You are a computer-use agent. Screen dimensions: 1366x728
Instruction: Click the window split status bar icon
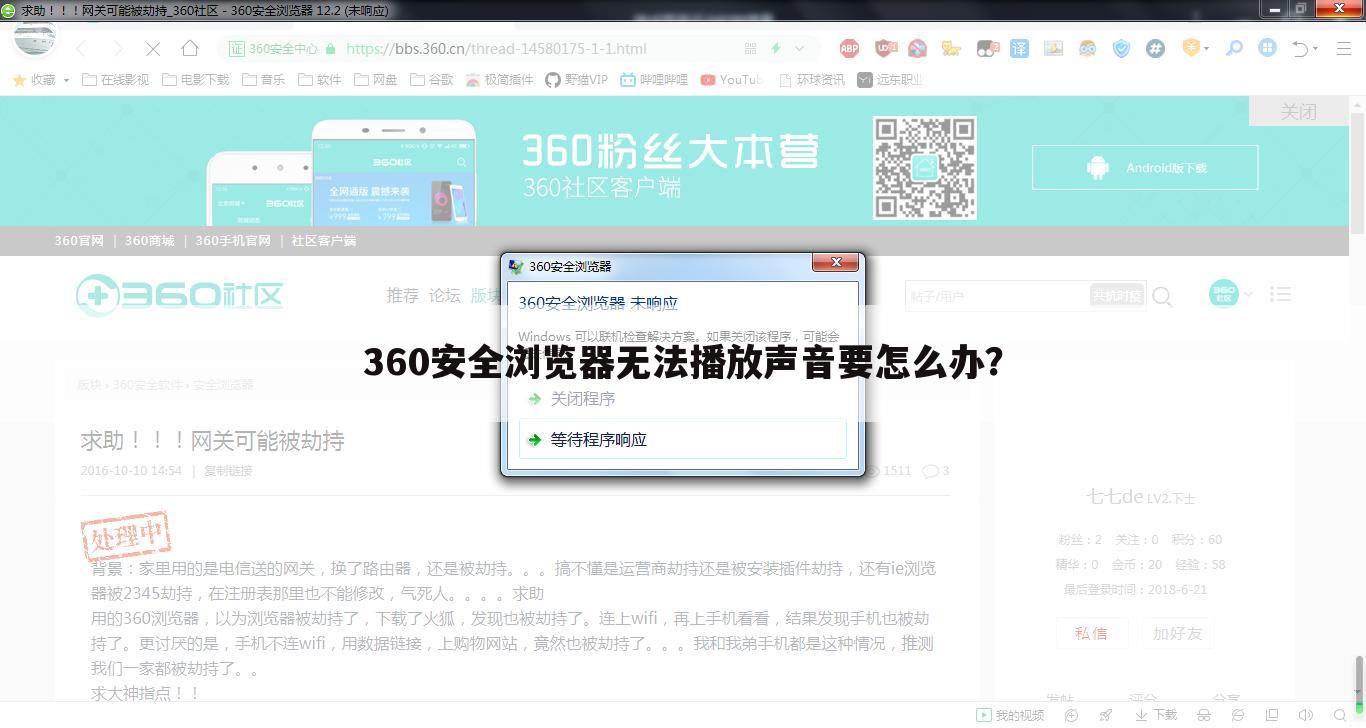[1272, 715]
